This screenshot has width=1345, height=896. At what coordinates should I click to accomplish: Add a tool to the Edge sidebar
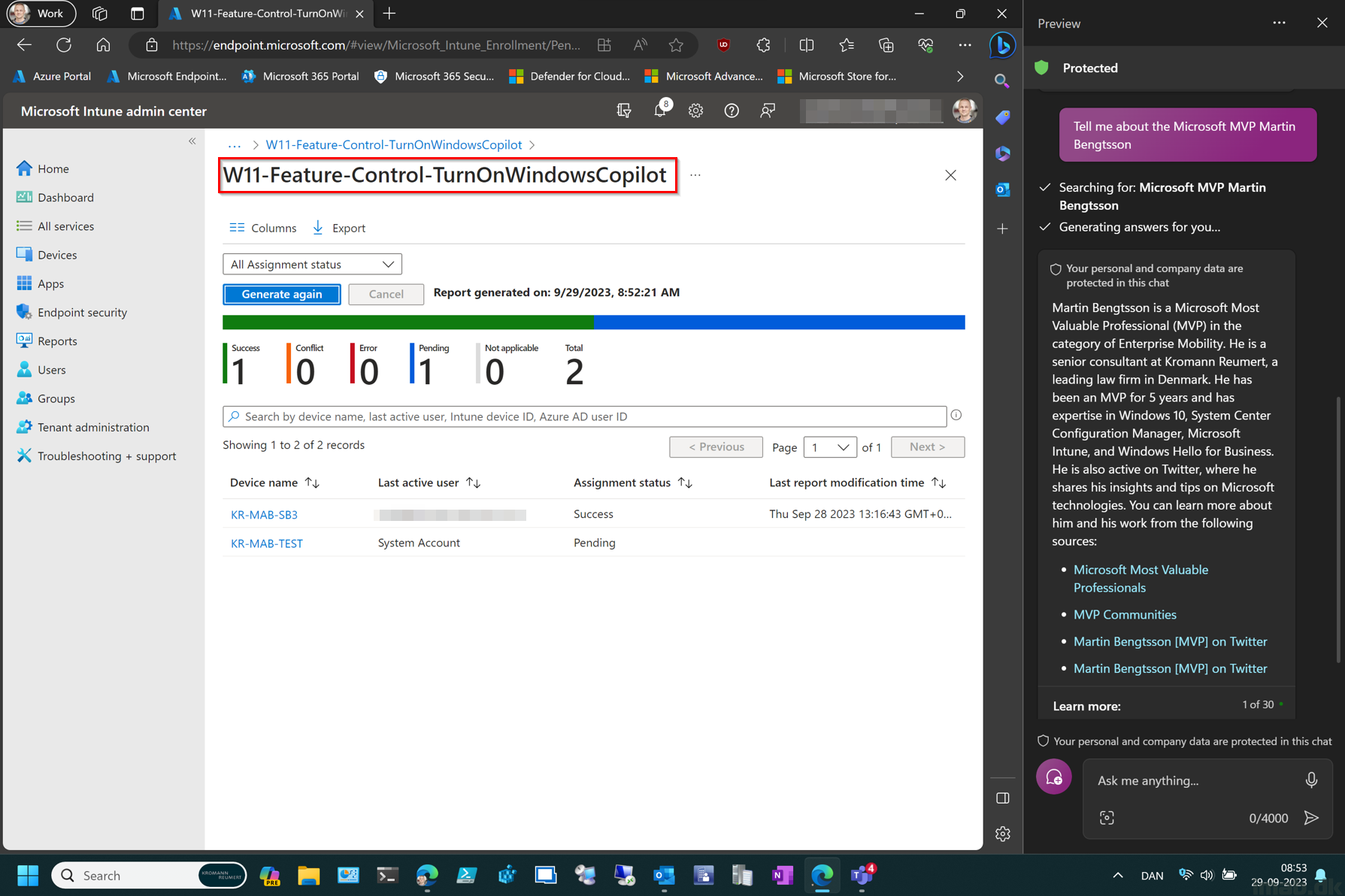[x=1002, y=229]
